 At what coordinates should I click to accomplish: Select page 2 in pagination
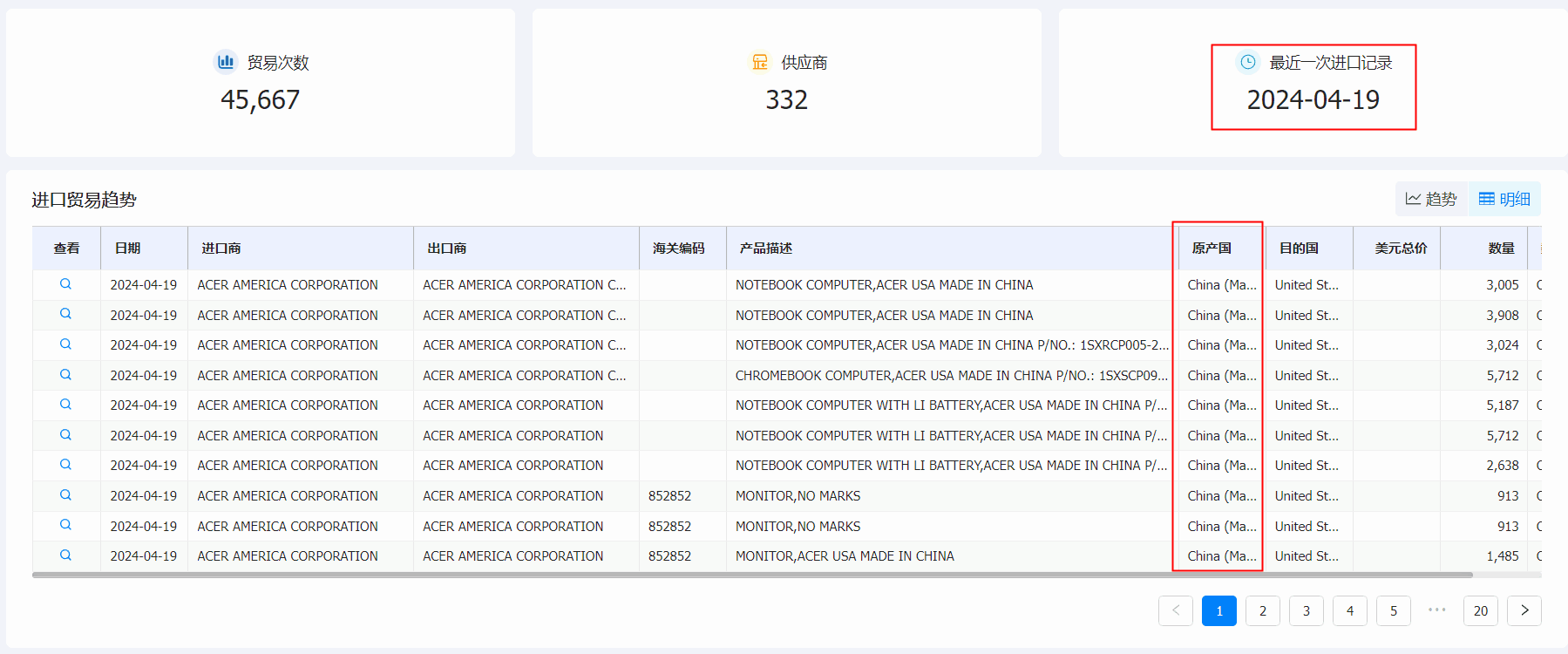click(1263, 610)
